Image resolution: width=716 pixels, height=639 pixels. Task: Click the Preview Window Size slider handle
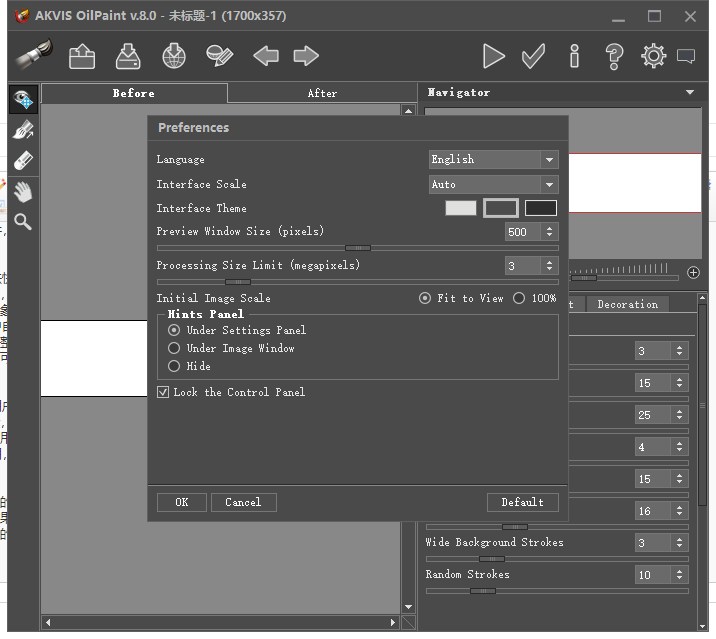(x=358, y=248)
